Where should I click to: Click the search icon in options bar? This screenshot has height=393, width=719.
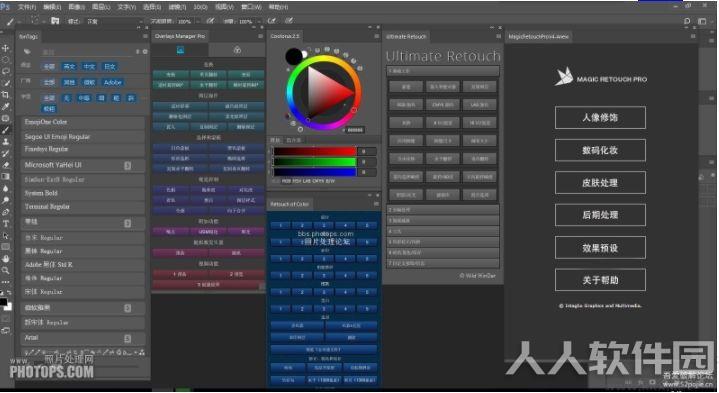(687, 21)
